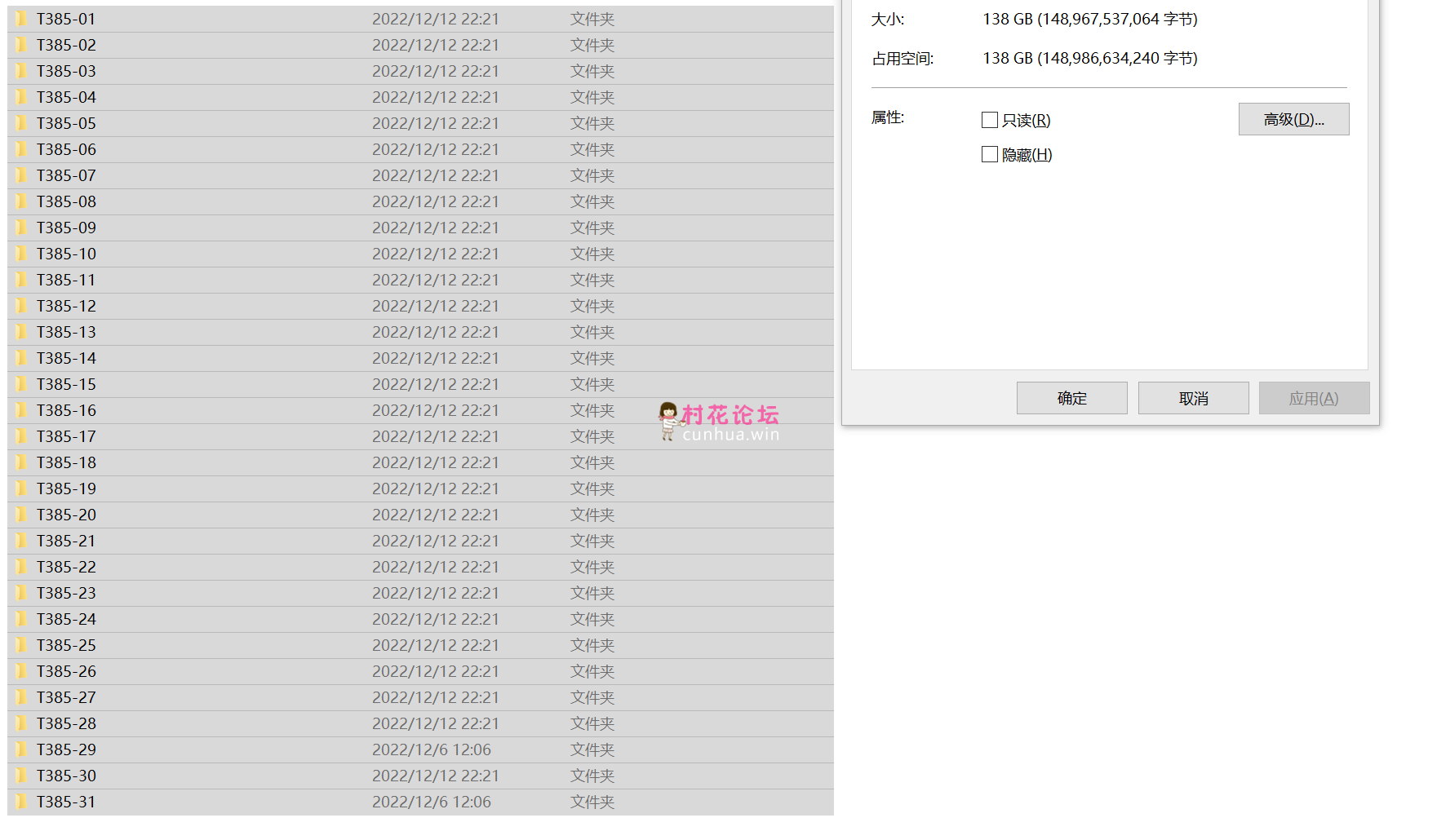Select the T385-07 folder name text

(x=66, y=175)
